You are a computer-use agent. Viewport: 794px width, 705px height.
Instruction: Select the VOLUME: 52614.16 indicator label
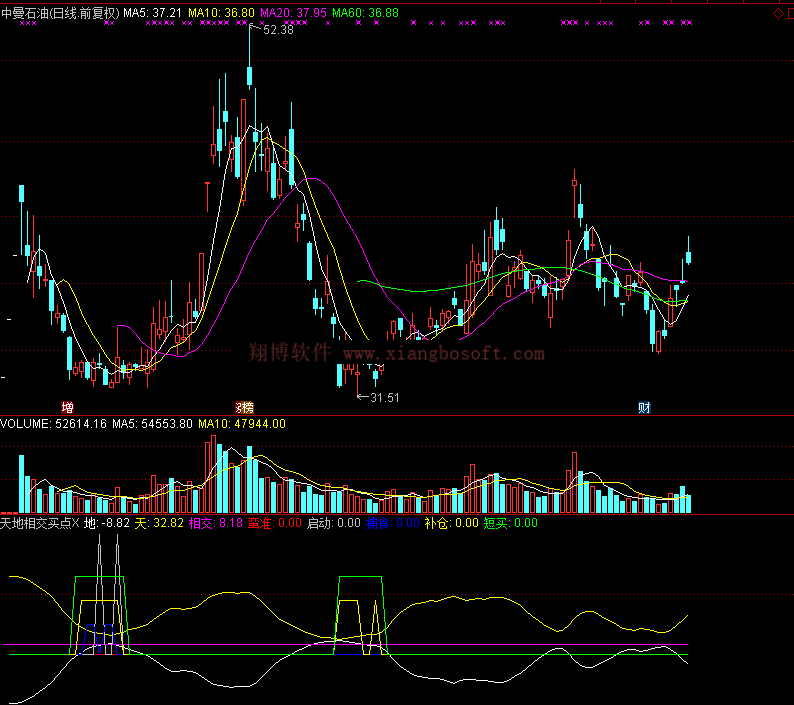pos(53,424)
